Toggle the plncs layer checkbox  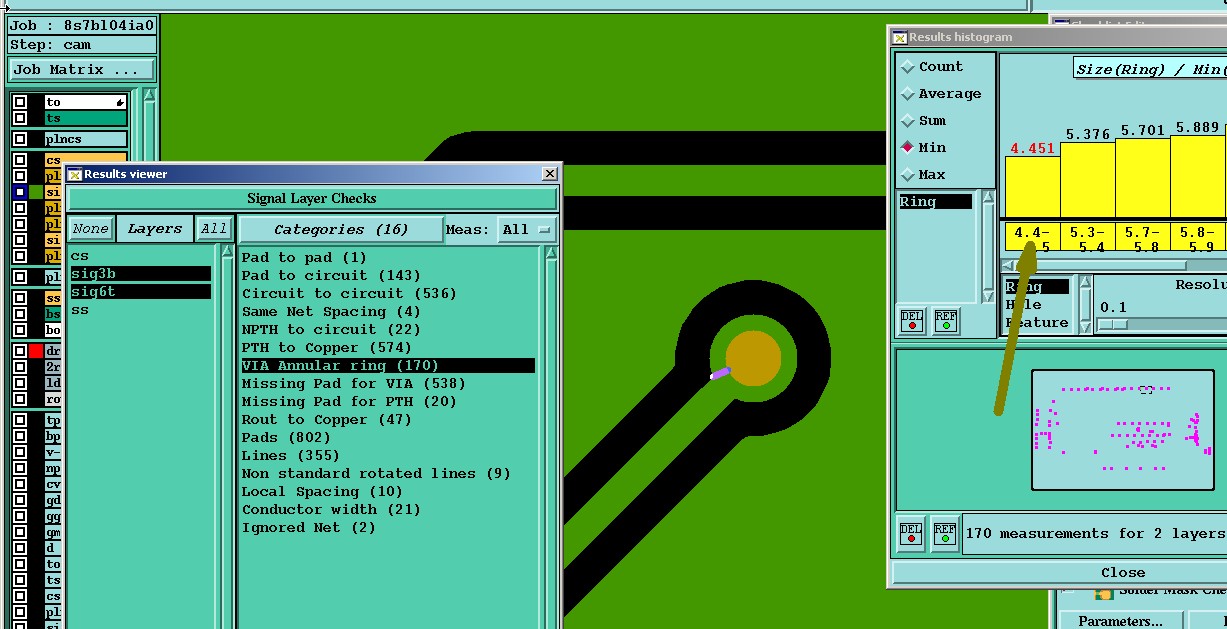[20, 139]
